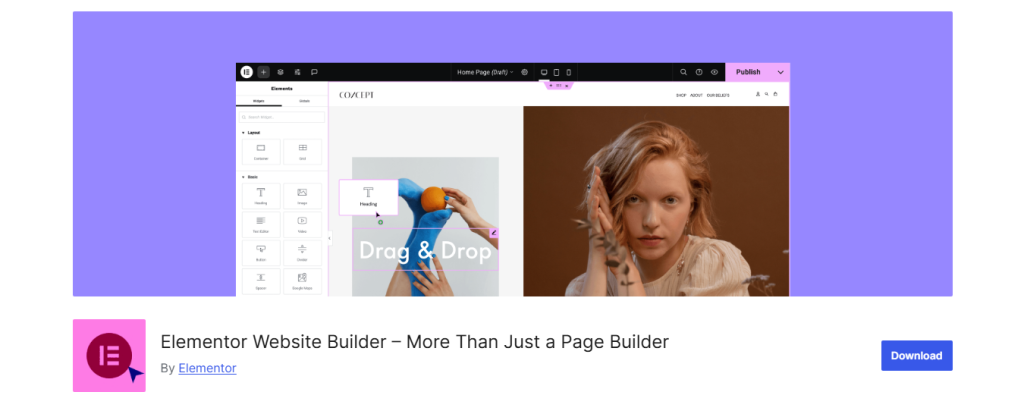The height and width of the screenshot is (414, 1024).
Task: Click the blue Download button
Action: pos(916,355)
